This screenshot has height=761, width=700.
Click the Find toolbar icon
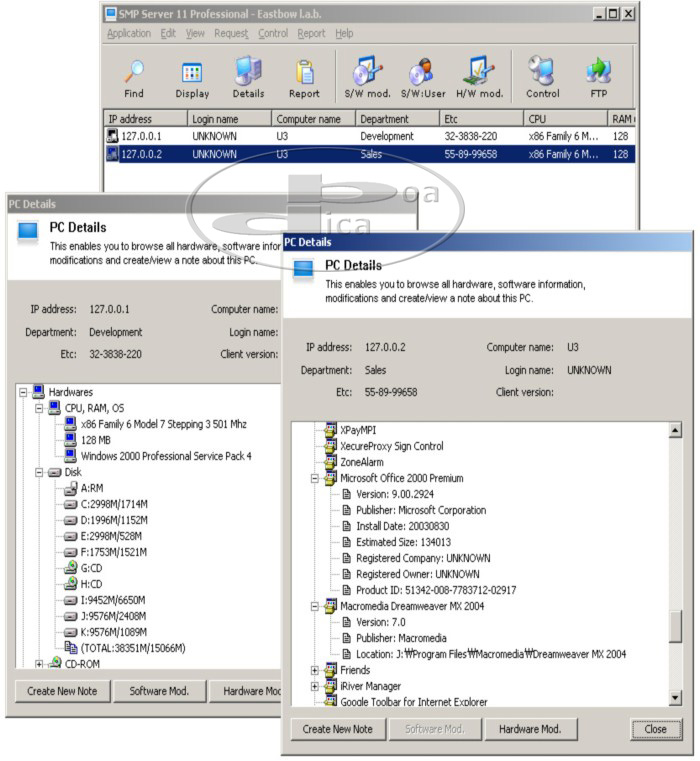134,73
